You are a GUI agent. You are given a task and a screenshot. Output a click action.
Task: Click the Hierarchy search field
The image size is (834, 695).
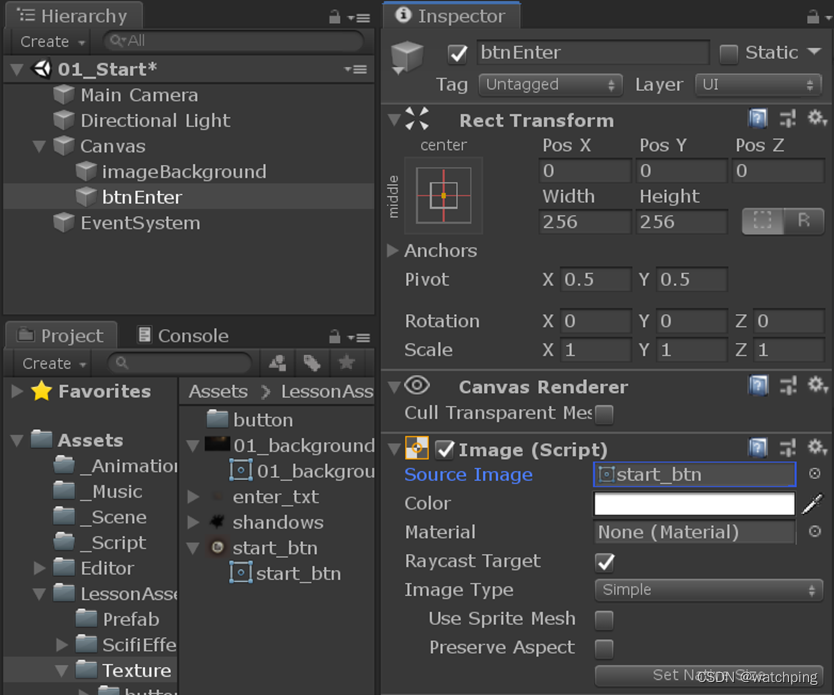pos(233,41)
